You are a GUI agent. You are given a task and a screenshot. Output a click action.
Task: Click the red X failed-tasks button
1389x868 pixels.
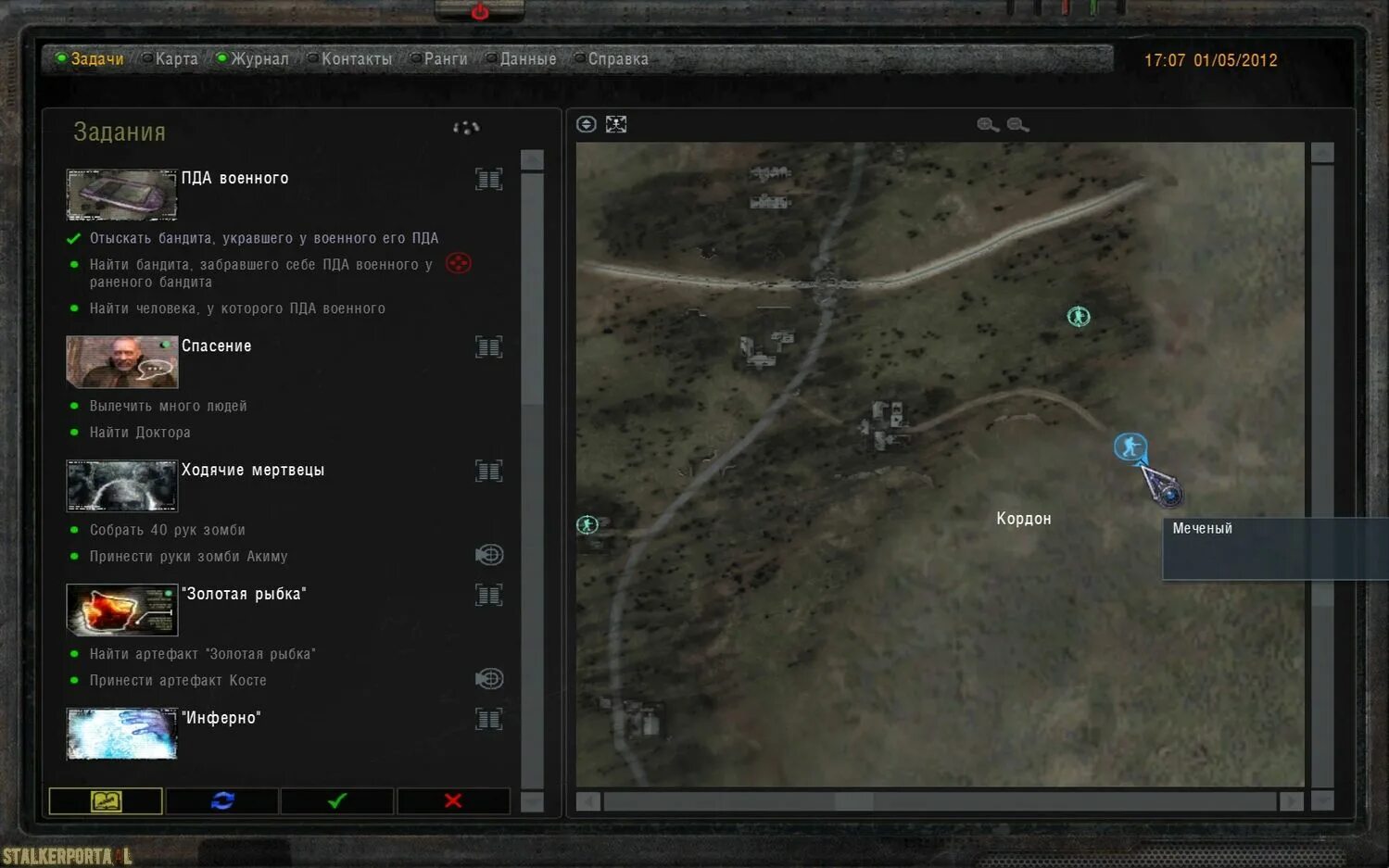click(453, 801)
